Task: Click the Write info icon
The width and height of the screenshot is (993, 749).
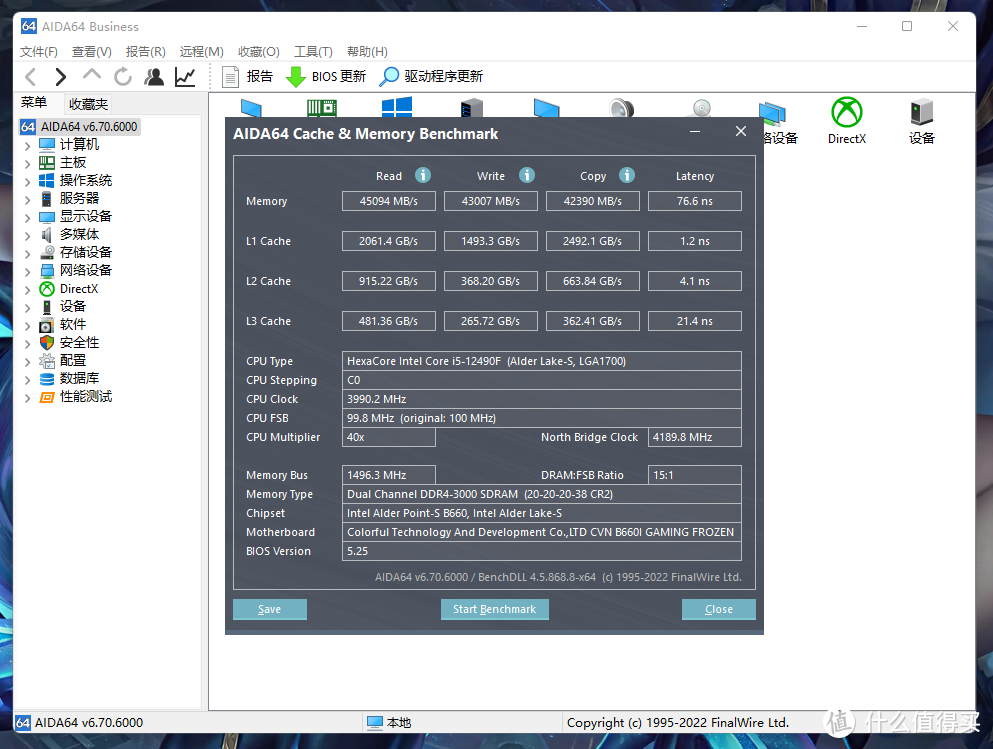Action: point(527,175)
